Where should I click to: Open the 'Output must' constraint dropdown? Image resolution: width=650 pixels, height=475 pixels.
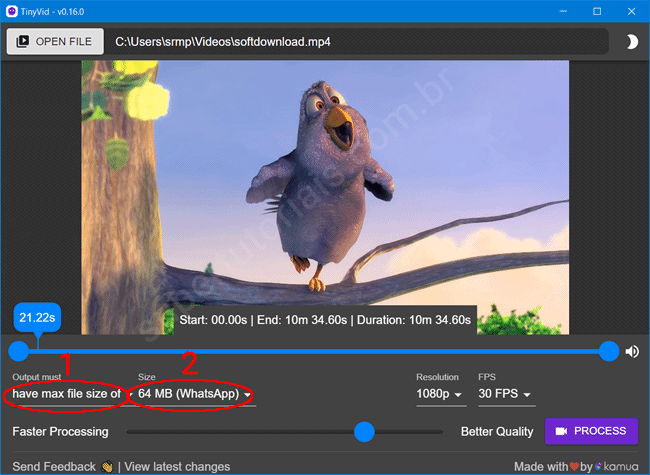point(68,394)
